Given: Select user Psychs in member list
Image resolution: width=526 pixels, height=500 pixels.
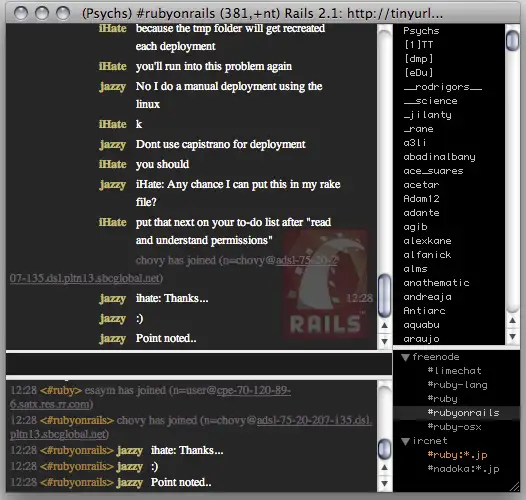Looking at the screenshot, I should point(421,31).
